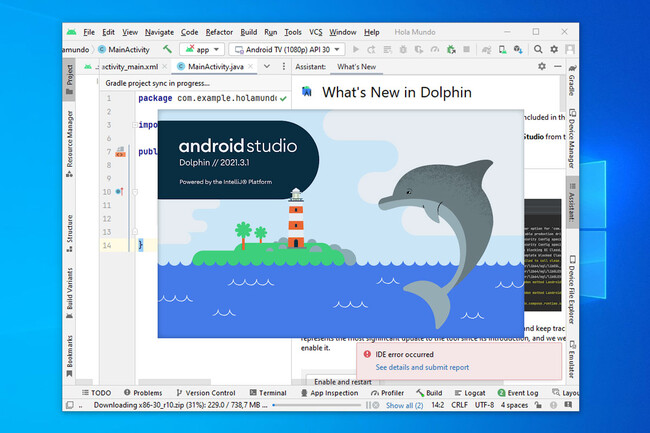This screenshot has height=433, width=650.
Task: Open the Terminal tool window button
Action: click(268, 393)
